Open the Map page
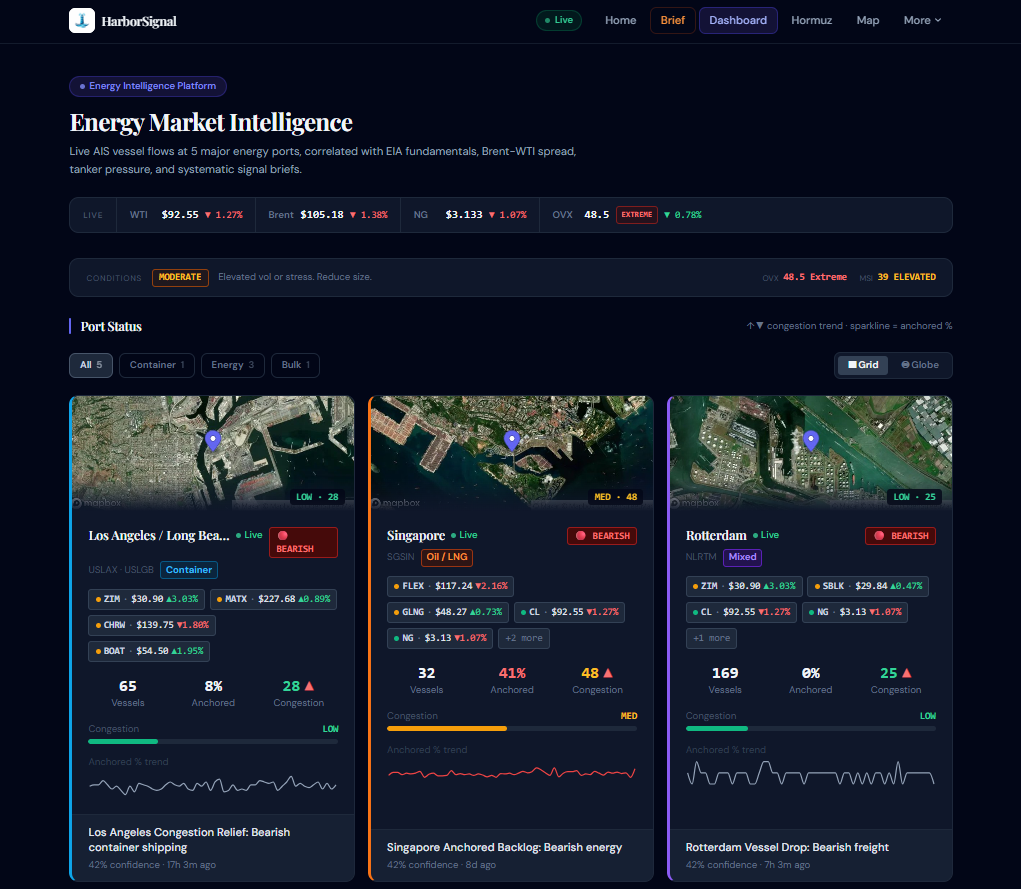This screenshot has width=1021, height=889. (x=867, y=20)
